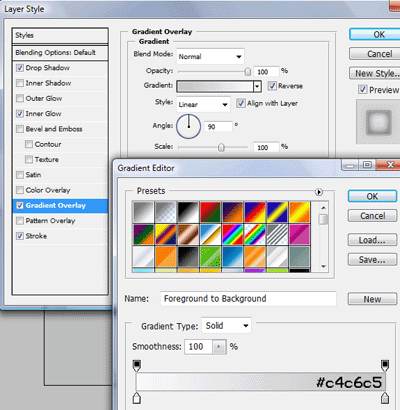Click the gradient preview swatch in Layer Style
This screenshot has height=410, width=400.
(x=215, y=86)
